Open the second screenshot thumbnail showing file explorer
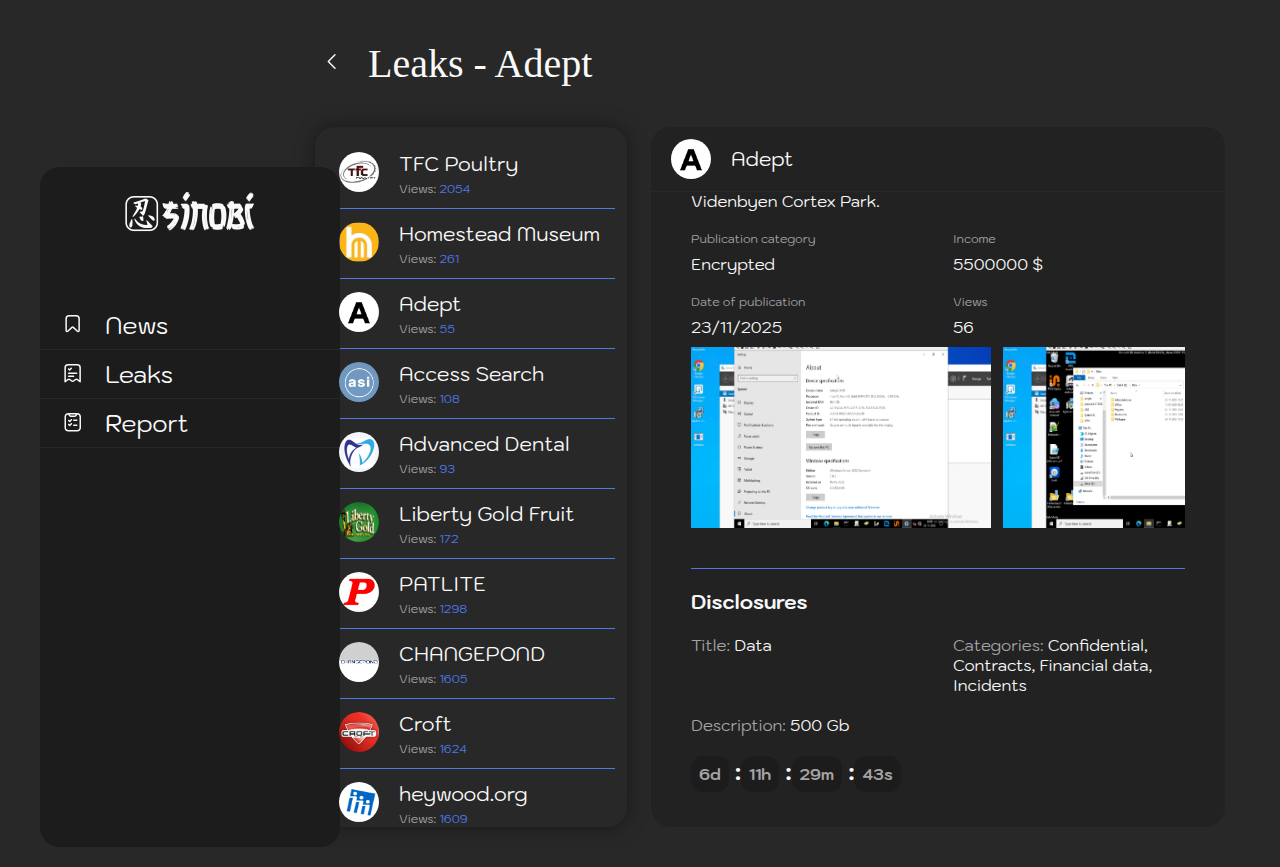This screenshot has height=867, width=1280. click(1093, 438)
